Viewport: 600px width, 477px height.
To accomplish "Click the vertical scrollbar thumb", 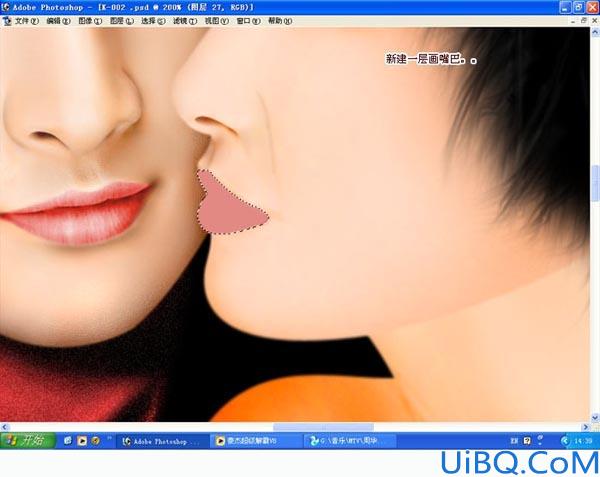I will (x=595, y=183).
